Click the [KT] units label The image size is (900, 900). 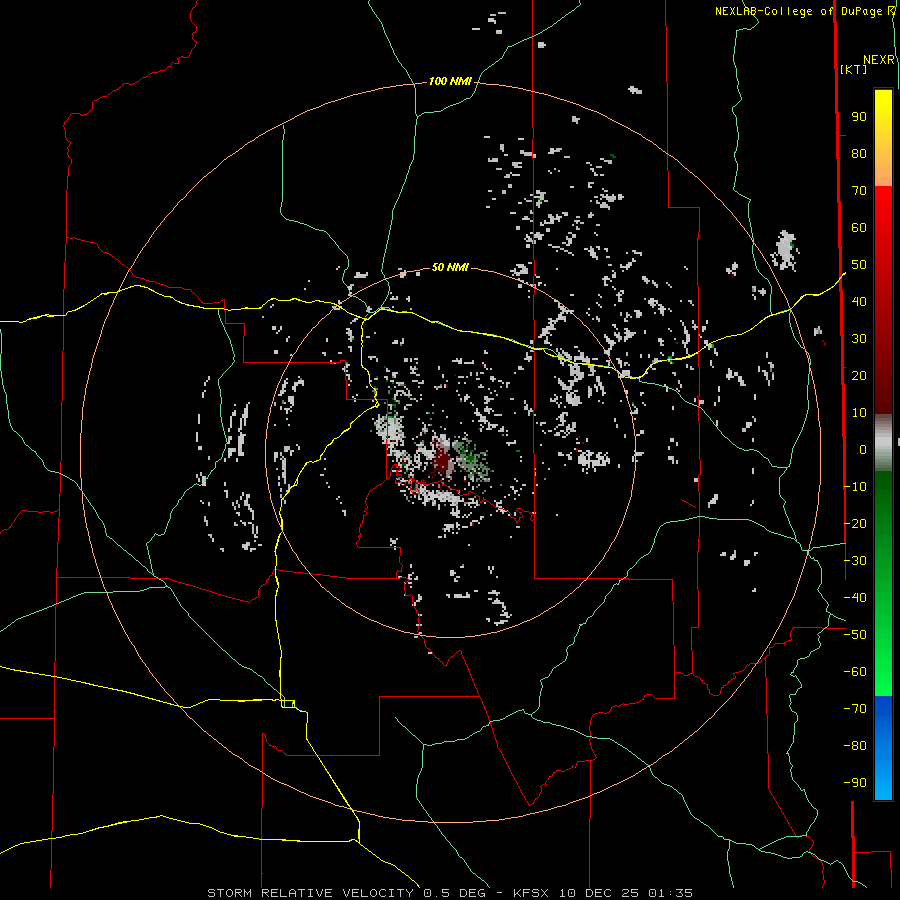(854, 69)
